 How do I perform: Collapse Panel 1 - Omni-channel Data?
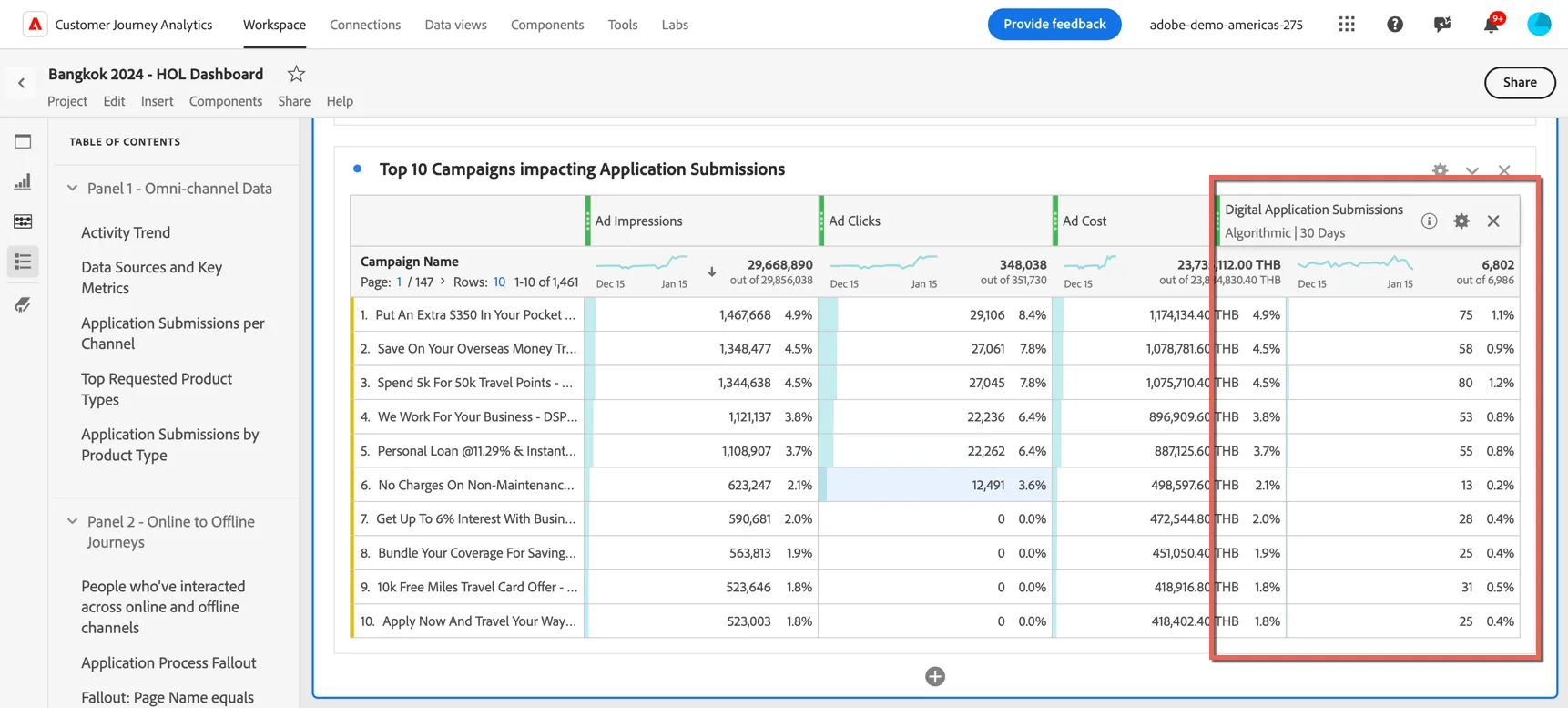point(73,189)
